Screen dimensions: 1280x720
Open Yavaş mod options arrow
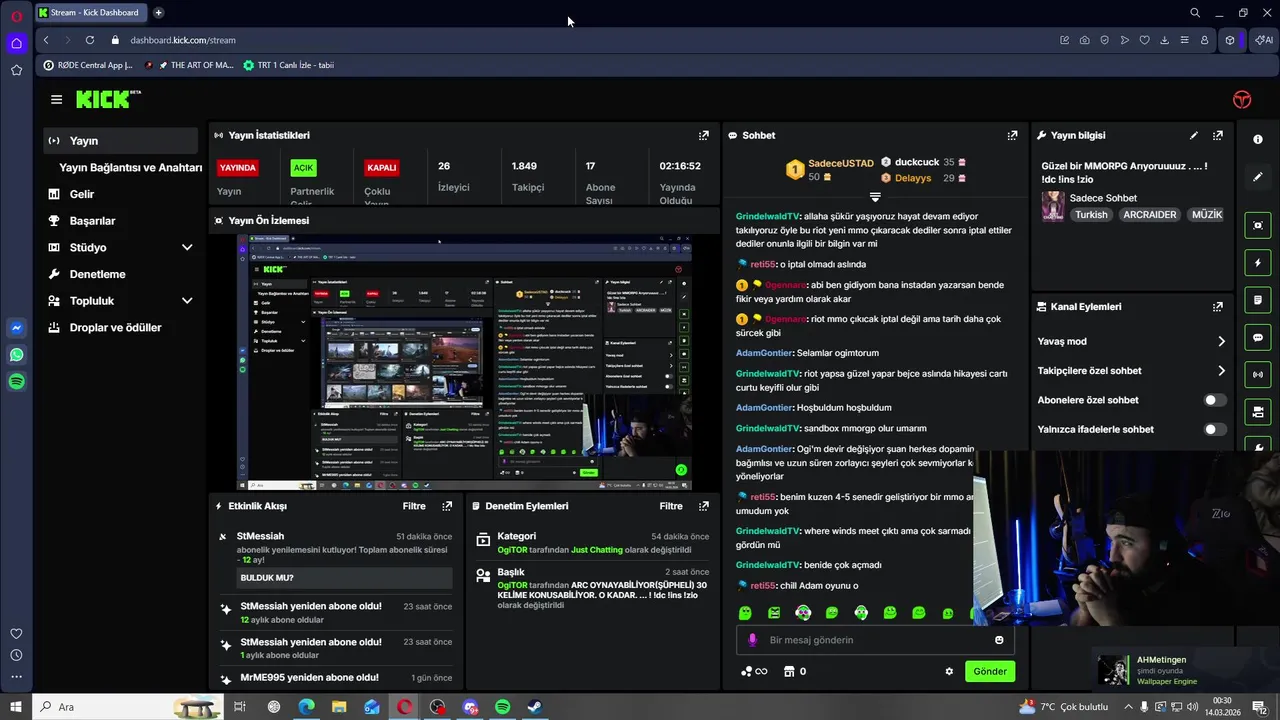point(1221,341)
